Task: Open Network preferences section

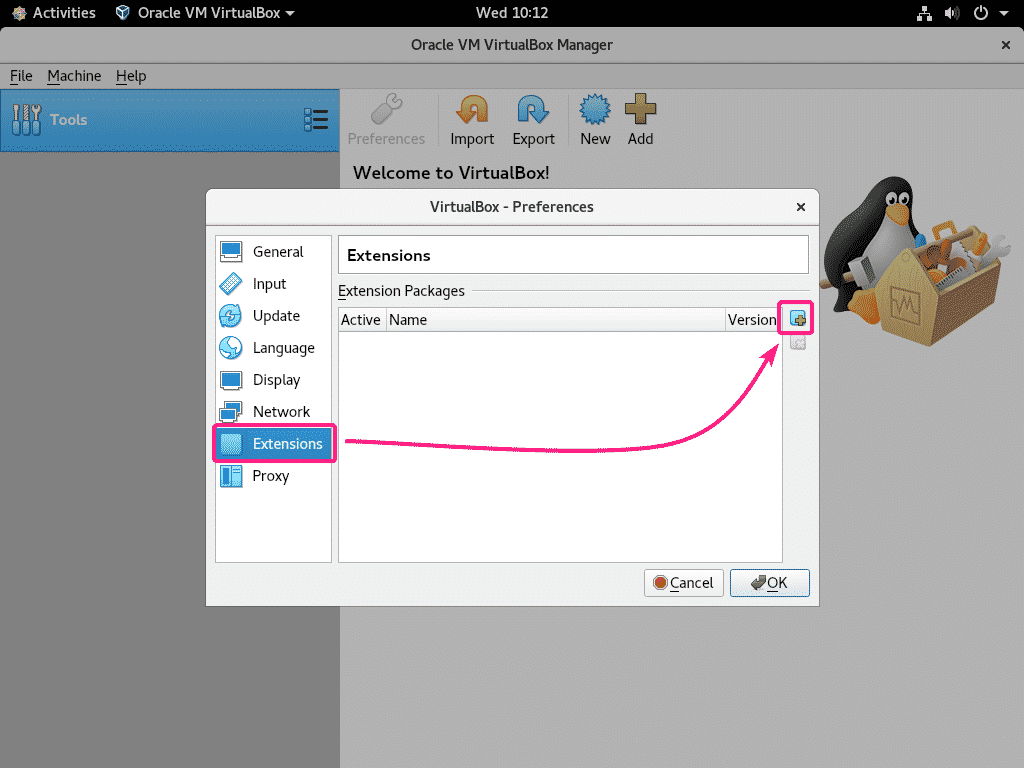Action: pos(274,411)
